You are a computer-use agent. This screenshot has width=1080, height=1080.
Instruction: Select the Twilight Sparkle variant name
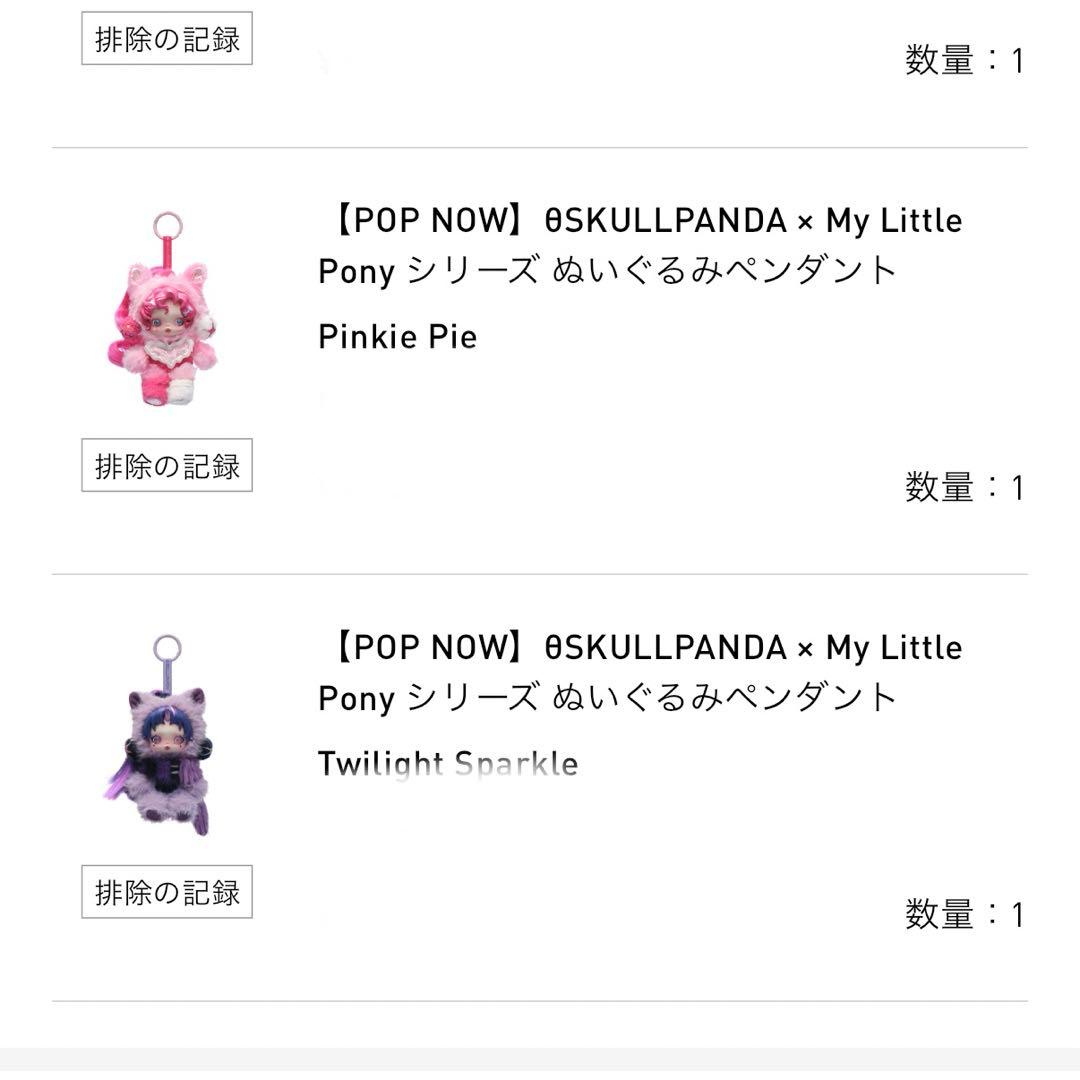(x=447, y=764)
